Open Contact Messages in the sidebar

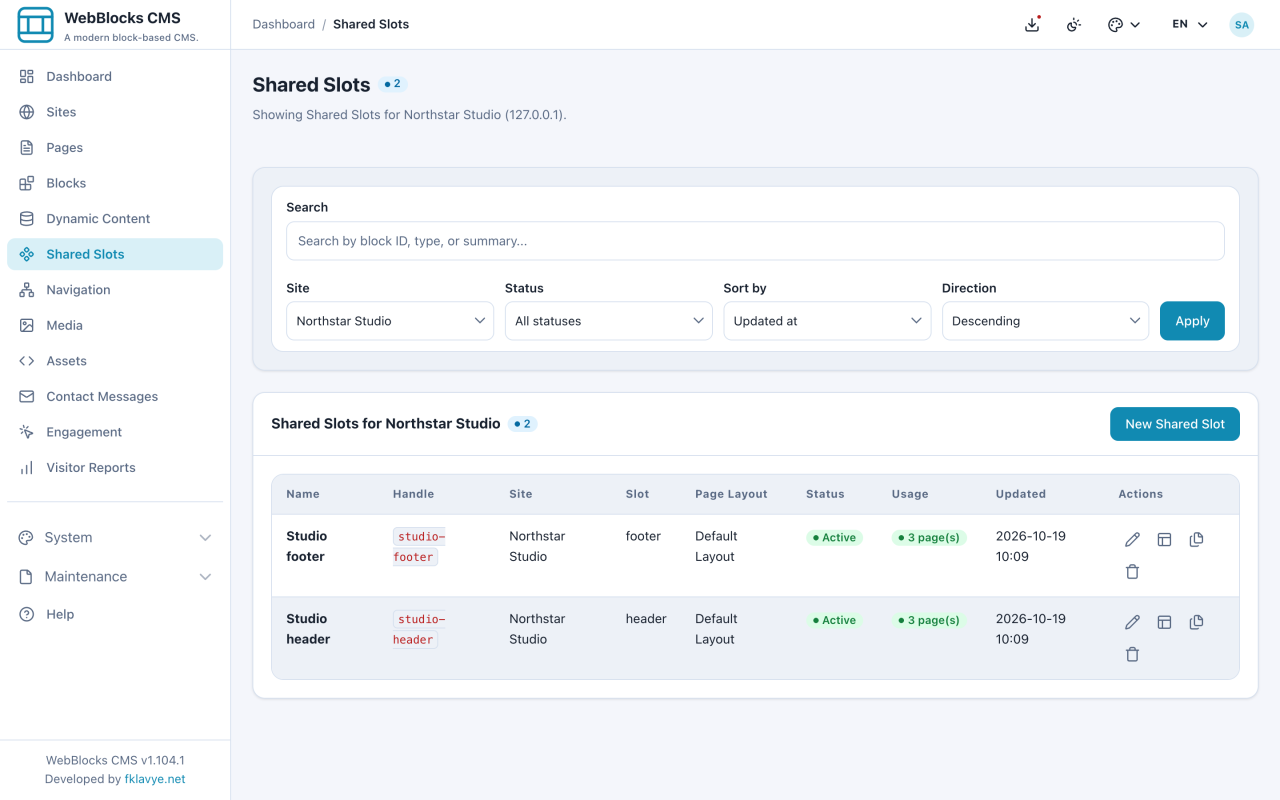point(115,396)
